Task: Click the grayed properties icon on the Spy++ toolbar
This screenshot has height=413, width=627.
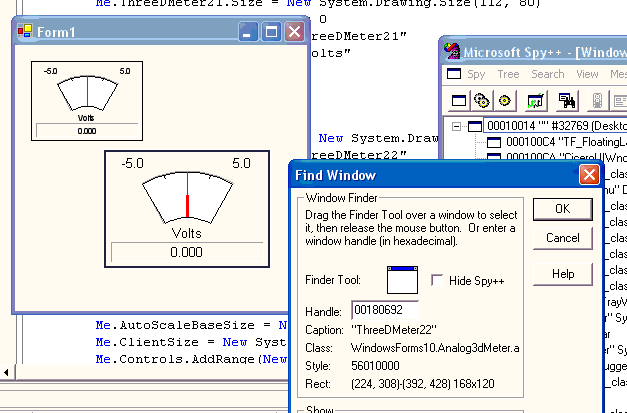Action: 619,101
